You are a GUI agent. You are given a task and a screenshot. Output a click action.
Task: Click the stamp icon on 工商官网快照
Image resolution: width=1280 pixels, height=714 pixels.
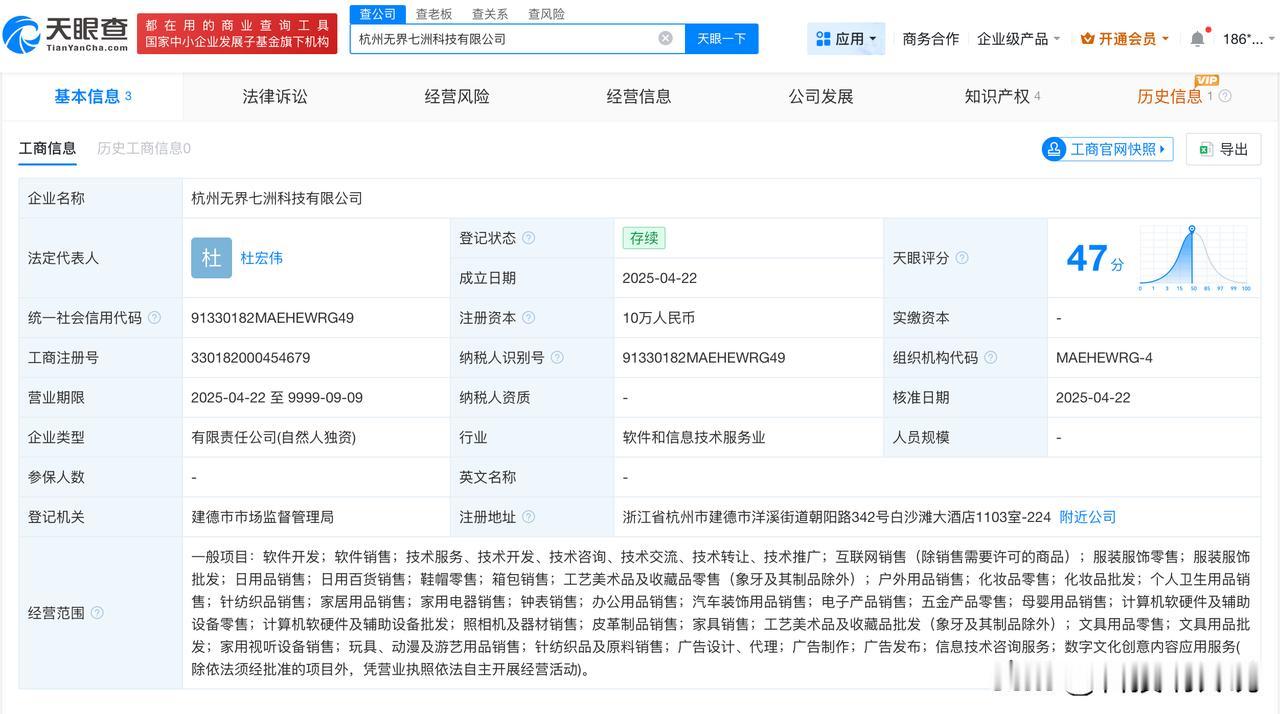(1054, 148)
